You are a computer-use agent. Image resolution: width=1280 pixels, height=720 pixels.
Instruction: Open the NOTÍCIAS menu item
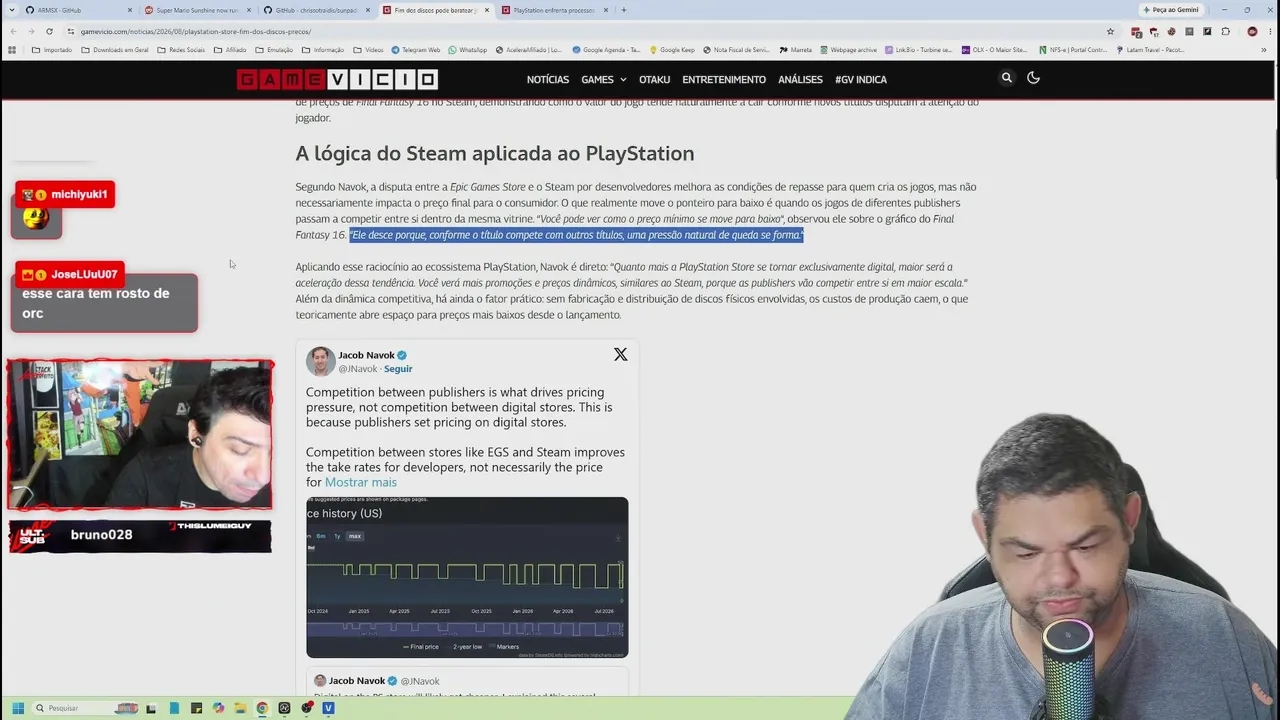pos(548,80)
